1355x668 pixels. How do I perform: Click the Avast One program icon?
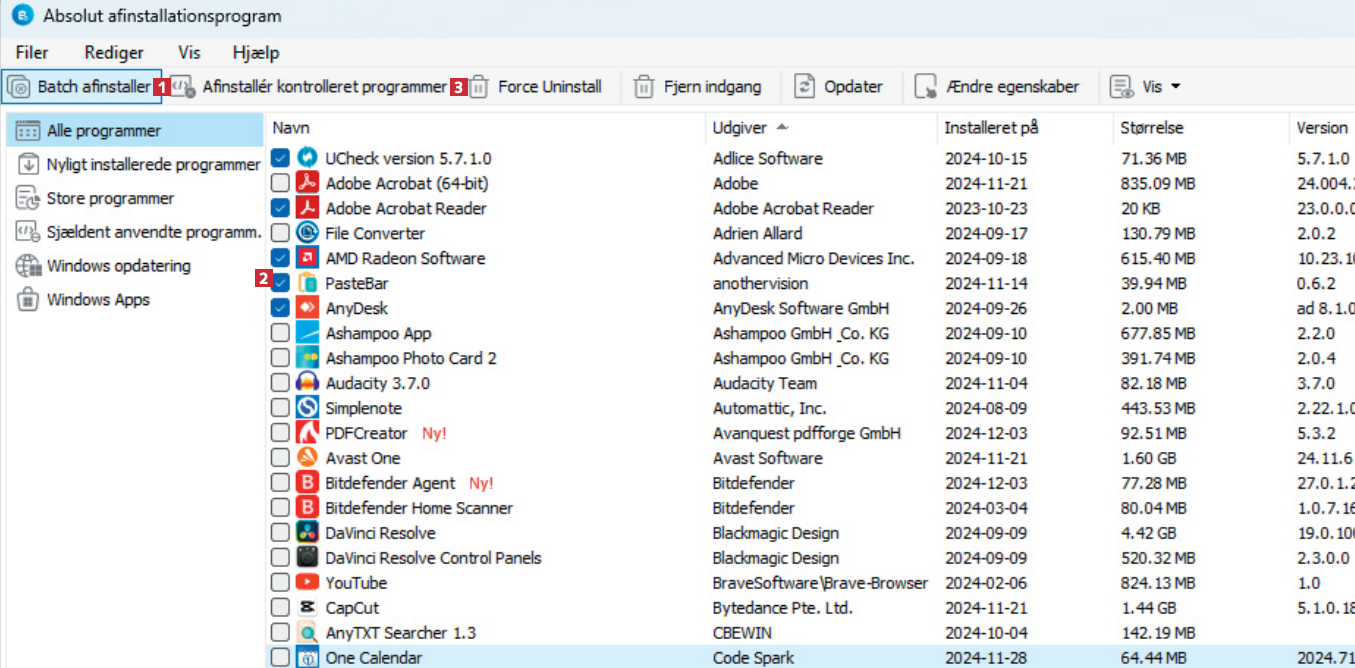click(x=308, y=458)
